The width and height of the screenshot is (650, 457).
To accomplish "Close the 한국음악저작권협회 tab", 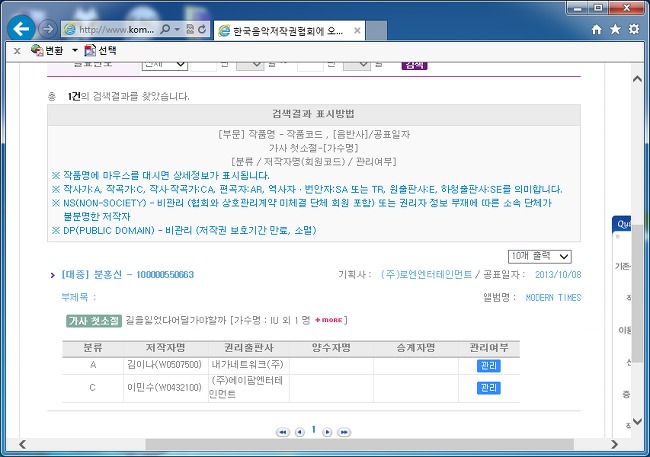I will (x=357, y=30).
